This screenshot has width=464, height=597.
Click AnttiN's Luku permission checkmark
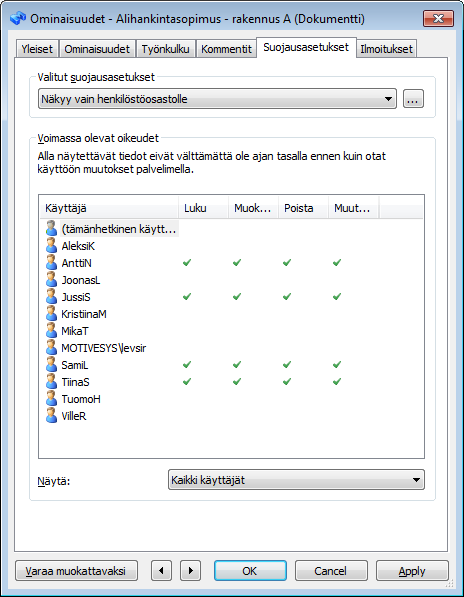click(187, 262)
